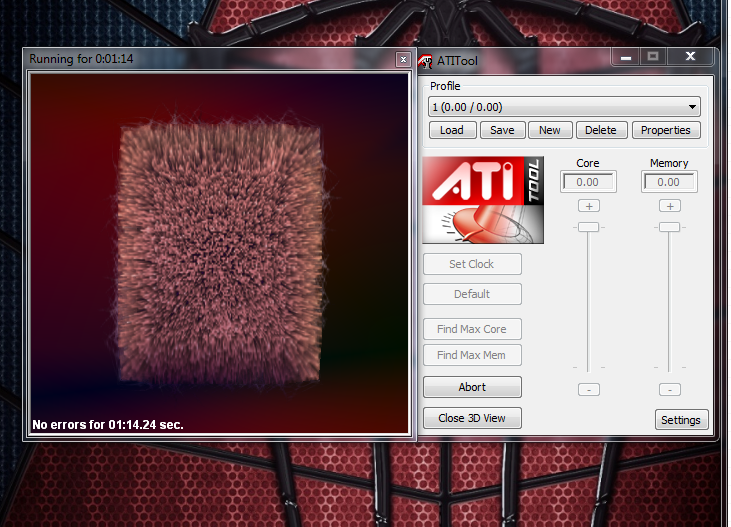Abort the running artifact scan
Image resolution: width=731 pixels, height=527 pixels.
click(472, 387)
